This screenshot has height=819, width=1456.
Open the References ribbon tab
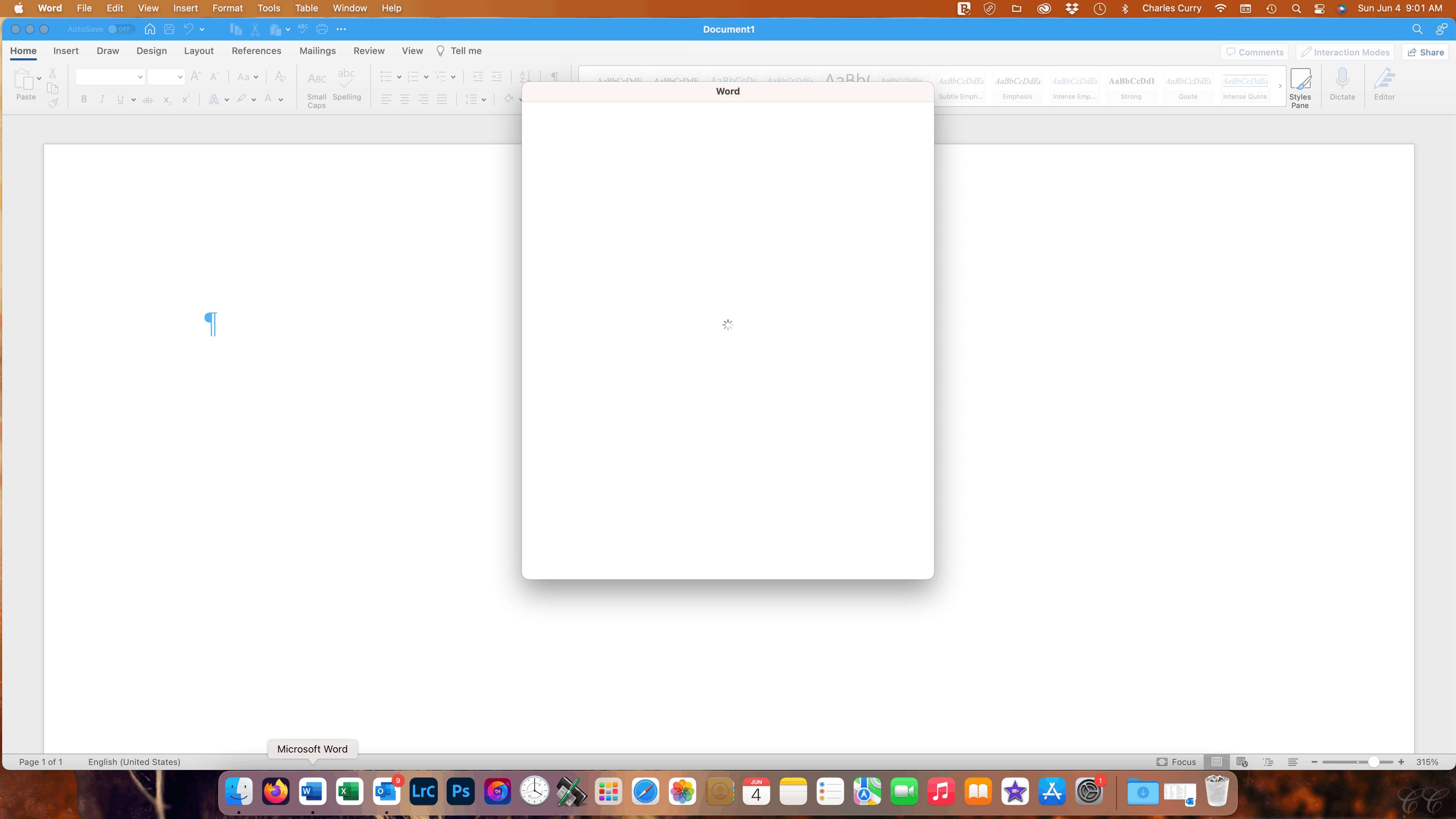coord(256,51)
